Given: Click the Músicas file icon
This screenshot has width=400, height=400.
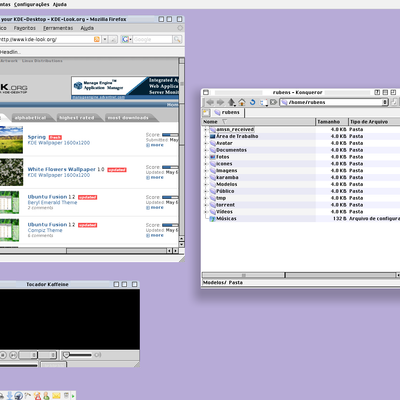Looking at the screenshot, I should 212,219.
